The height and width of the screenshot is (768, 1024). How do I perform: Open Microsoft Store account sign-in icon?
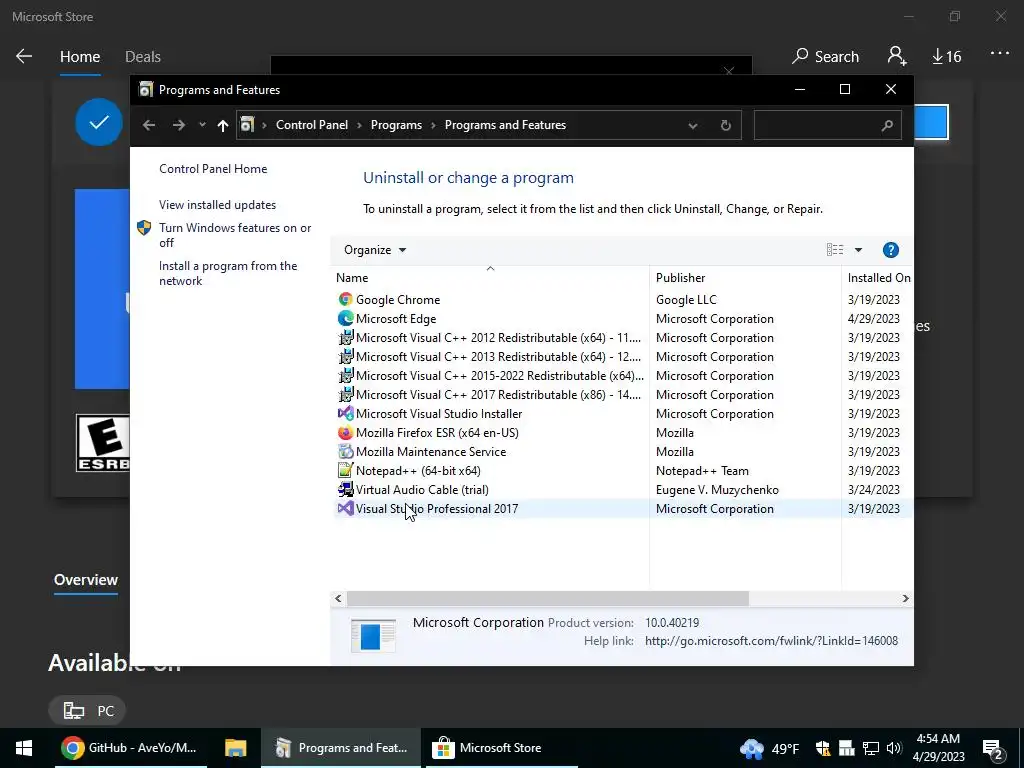(x=897, y=56)
